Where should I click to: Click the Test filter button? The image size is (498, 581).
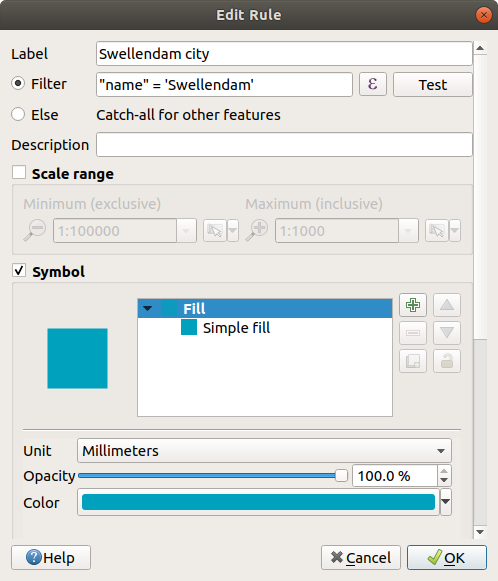(433, 84)
